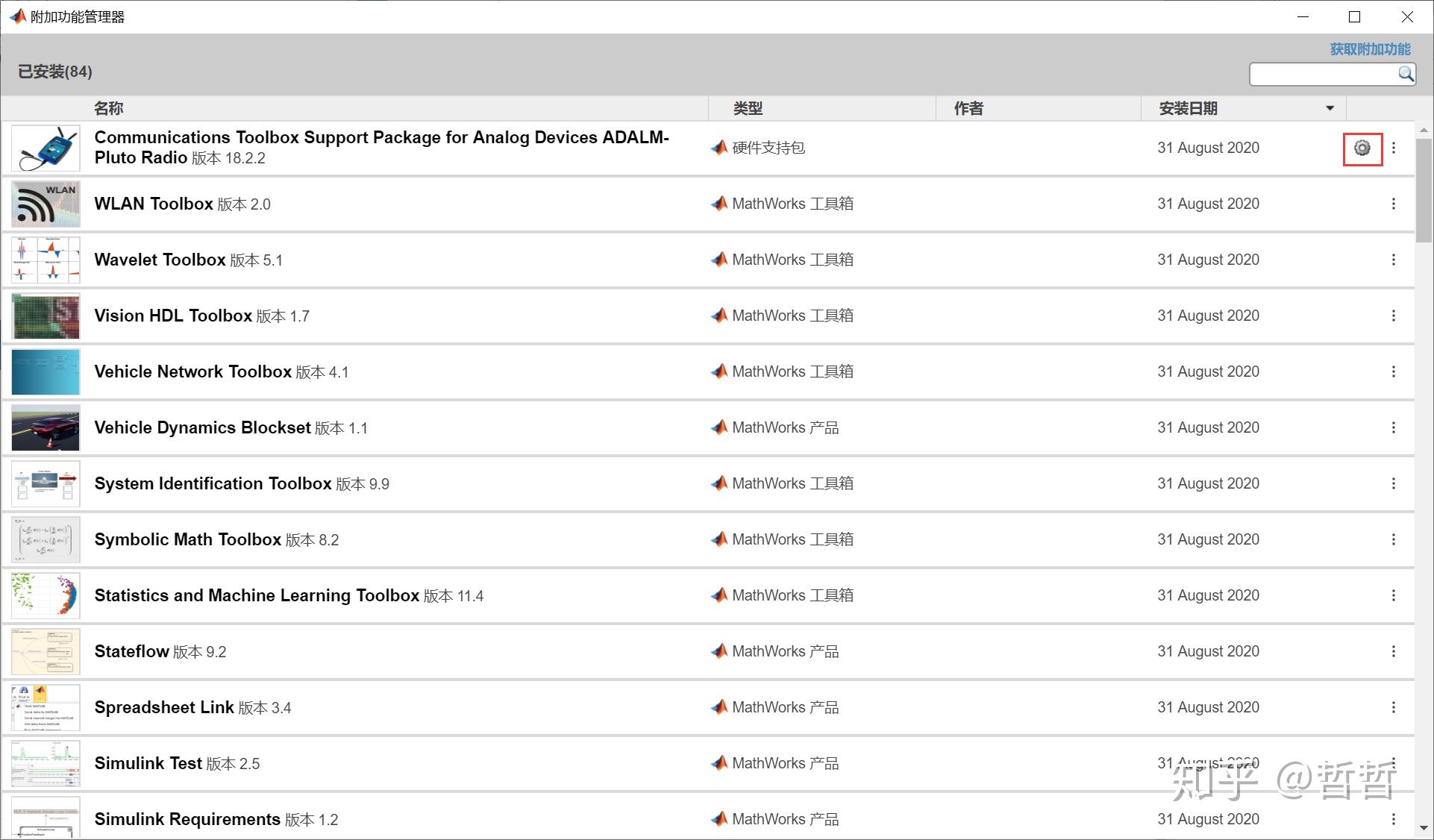Screen dimensions: 1434x840
Task: Click in the add-on search field
Action: point(1322,74)
